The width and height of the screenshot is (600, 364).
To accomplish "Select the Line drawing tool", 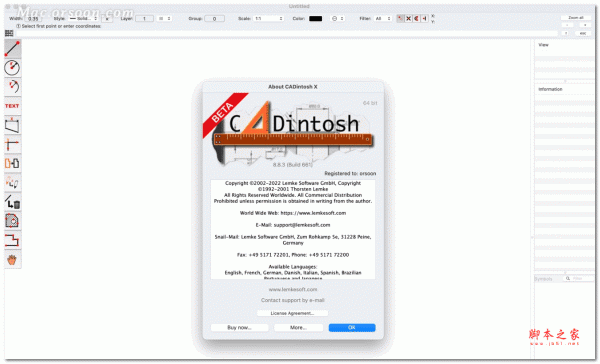I will pyautogui.click(x=12, y=49).
